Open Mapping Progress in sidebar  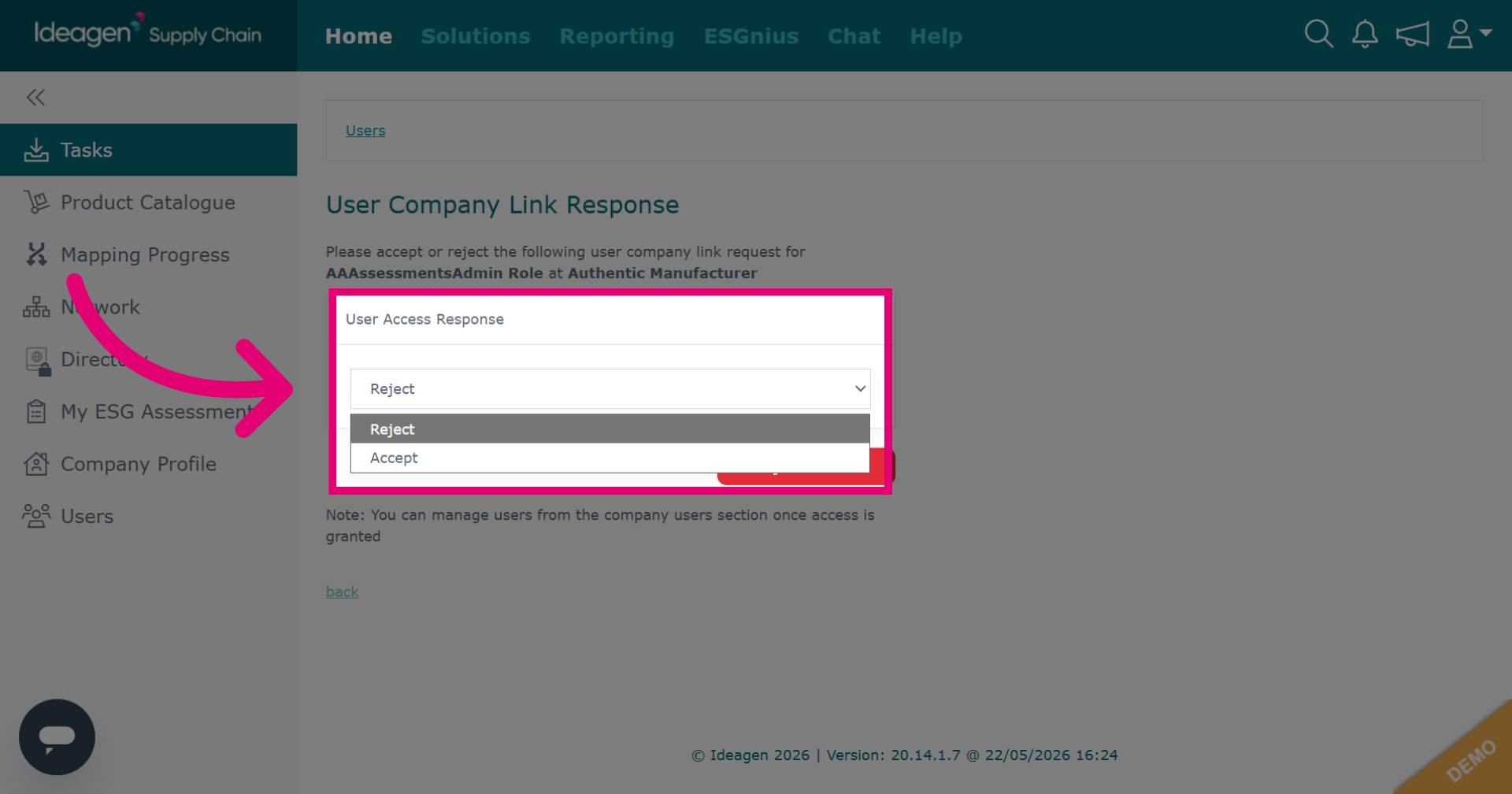[x=148, y=254]
